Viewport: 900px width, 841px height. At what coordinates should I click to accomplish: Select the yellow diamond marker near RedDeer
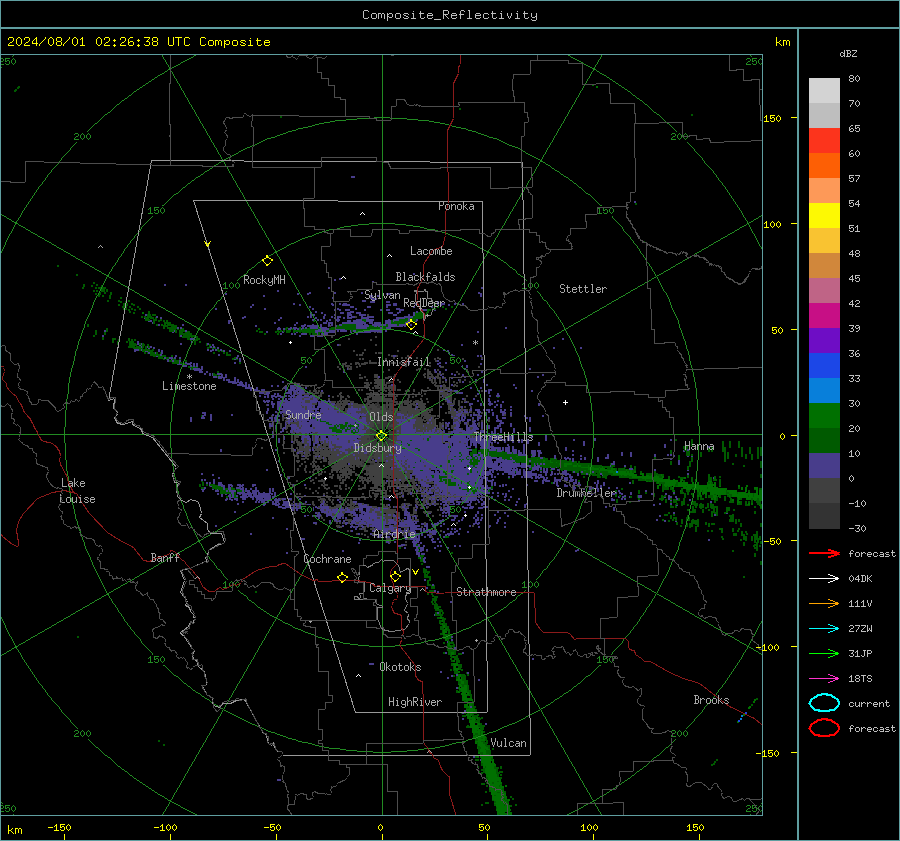411,325
